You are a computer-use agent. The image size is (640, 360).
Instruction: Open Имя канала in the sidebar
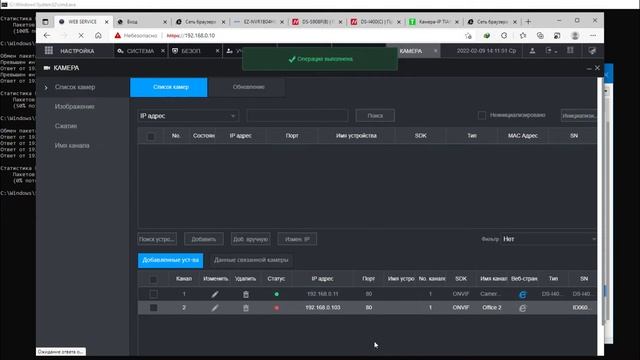click(72, 146)
